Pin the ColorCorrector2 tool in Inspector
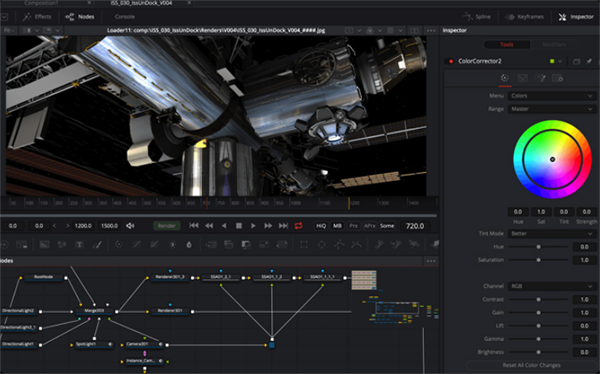Screen dimensions: 600x374 pyautogui.click(x=589, y=61)
